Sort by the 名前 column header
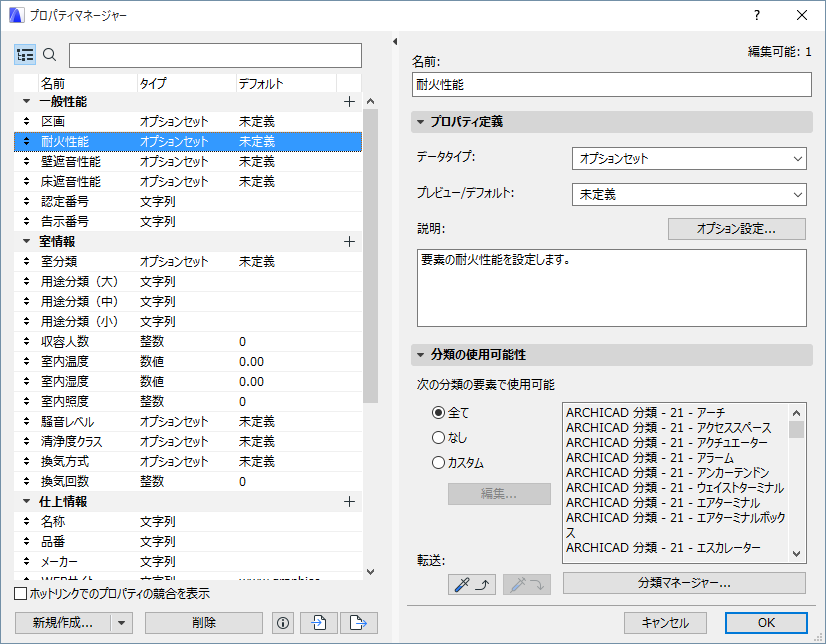The height and width of the screenshot is (644, 826). pos(88,84)
